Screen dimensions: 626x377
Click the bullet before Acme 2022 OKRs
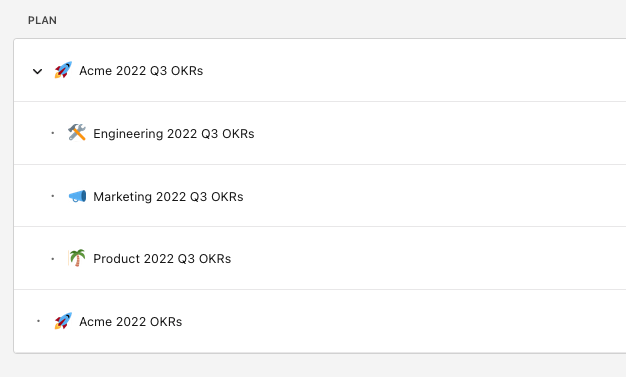tap(38, 321)
